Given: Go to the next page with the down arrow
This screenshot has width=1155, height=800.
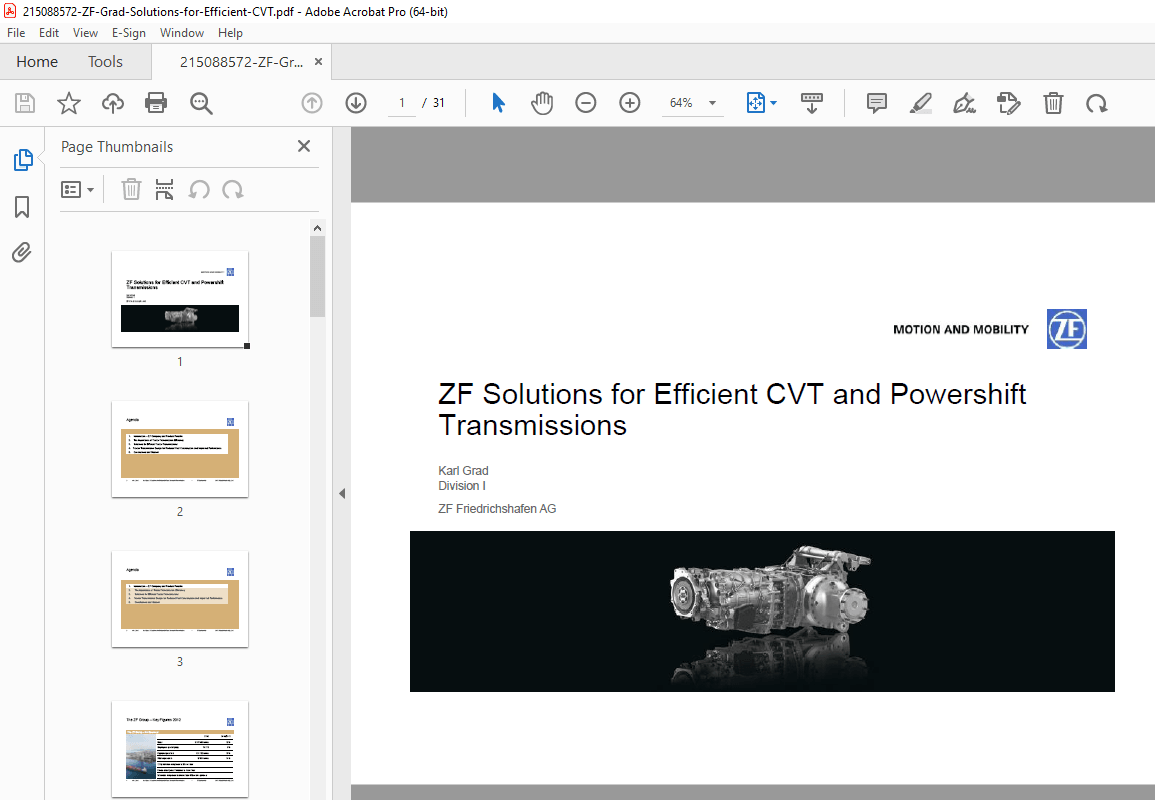Looking at the screenshot, I should (x=355, y=103).
